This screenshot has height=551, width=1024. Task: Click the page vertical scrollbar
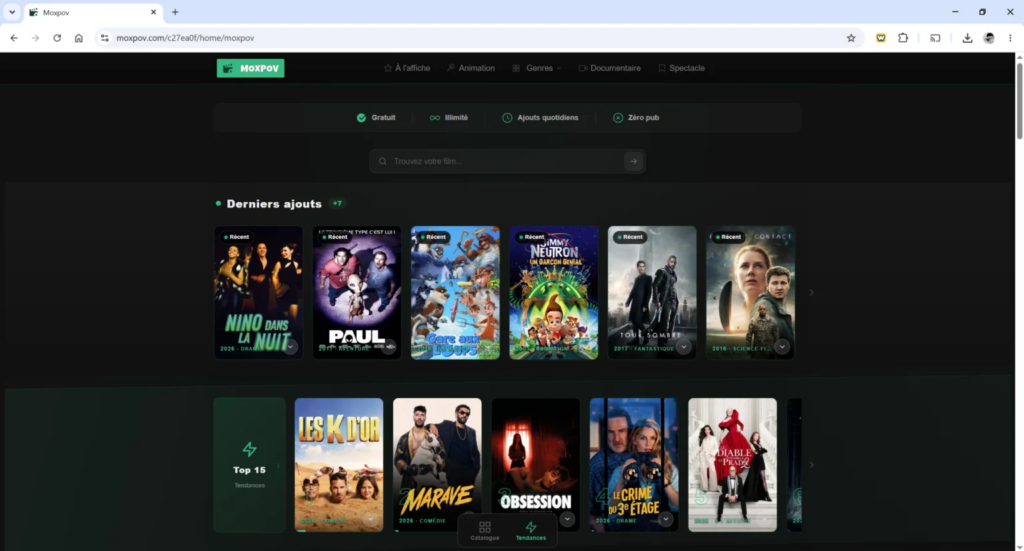1019,98
